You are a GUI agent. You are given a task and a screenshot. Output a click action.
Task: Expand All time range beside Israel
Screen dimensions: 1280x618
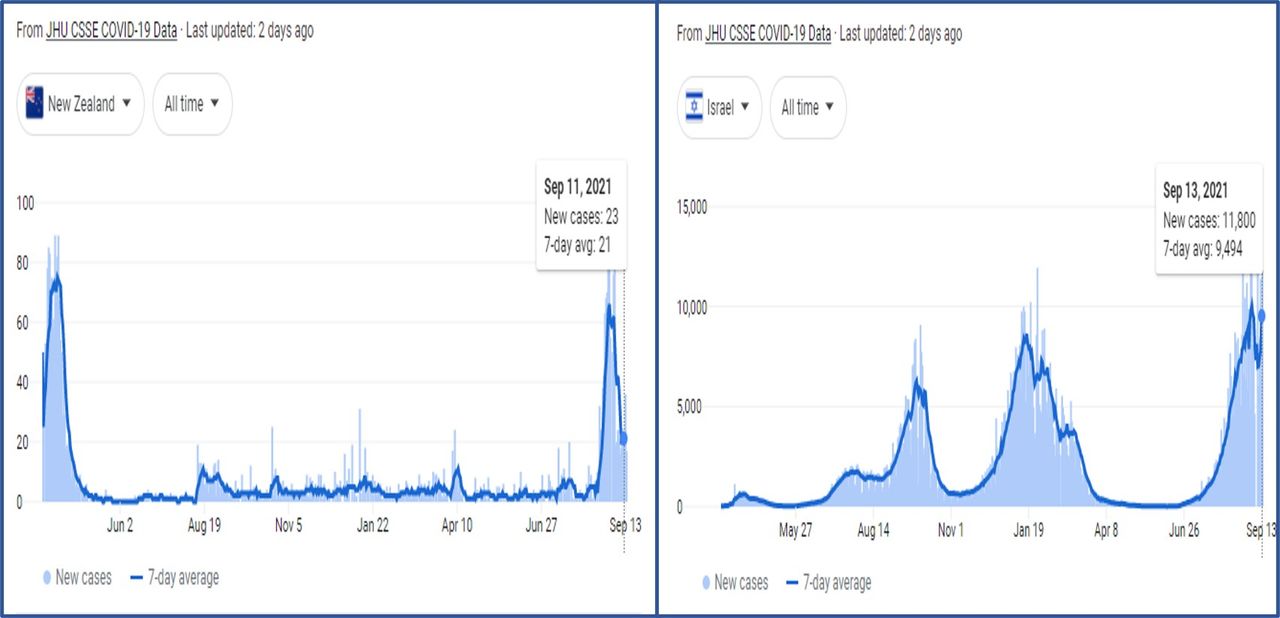point(808,107)
